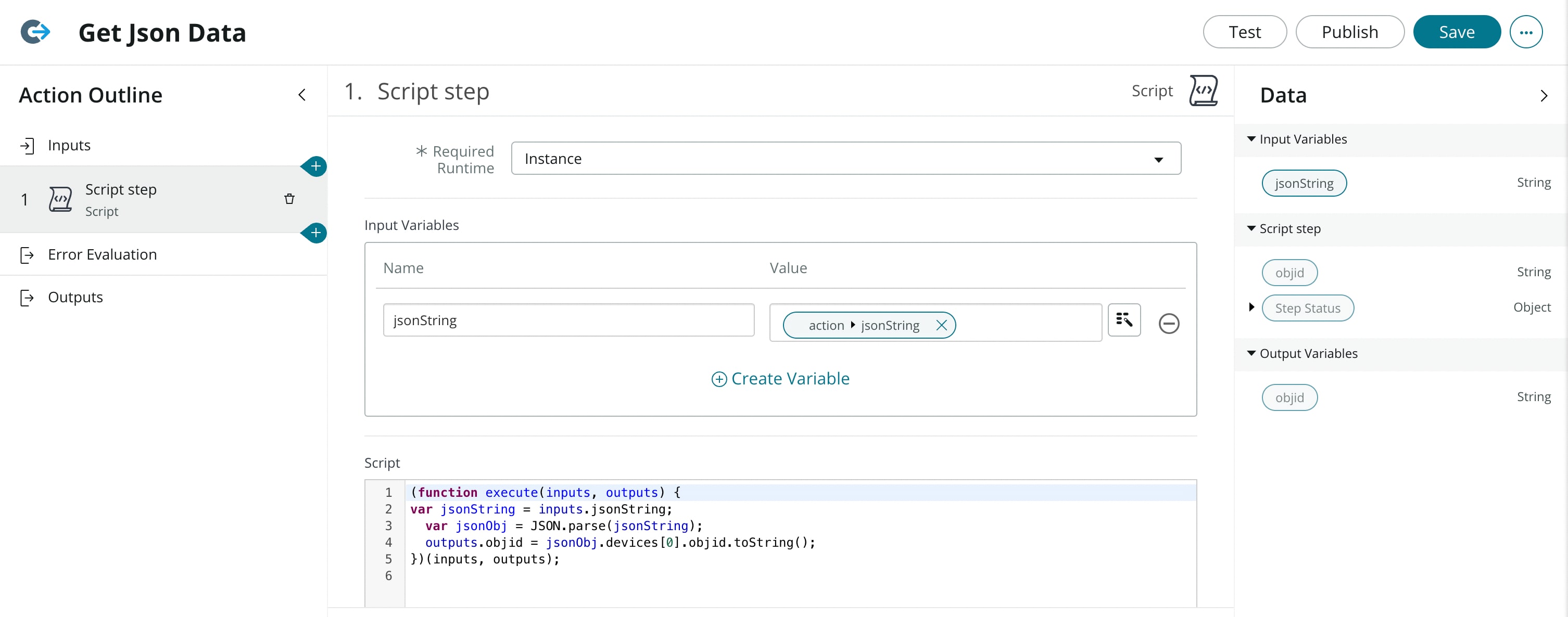Add step above Script step with plus
The width and height of the screenshot is (1568, 617).
tap(315, 166)
